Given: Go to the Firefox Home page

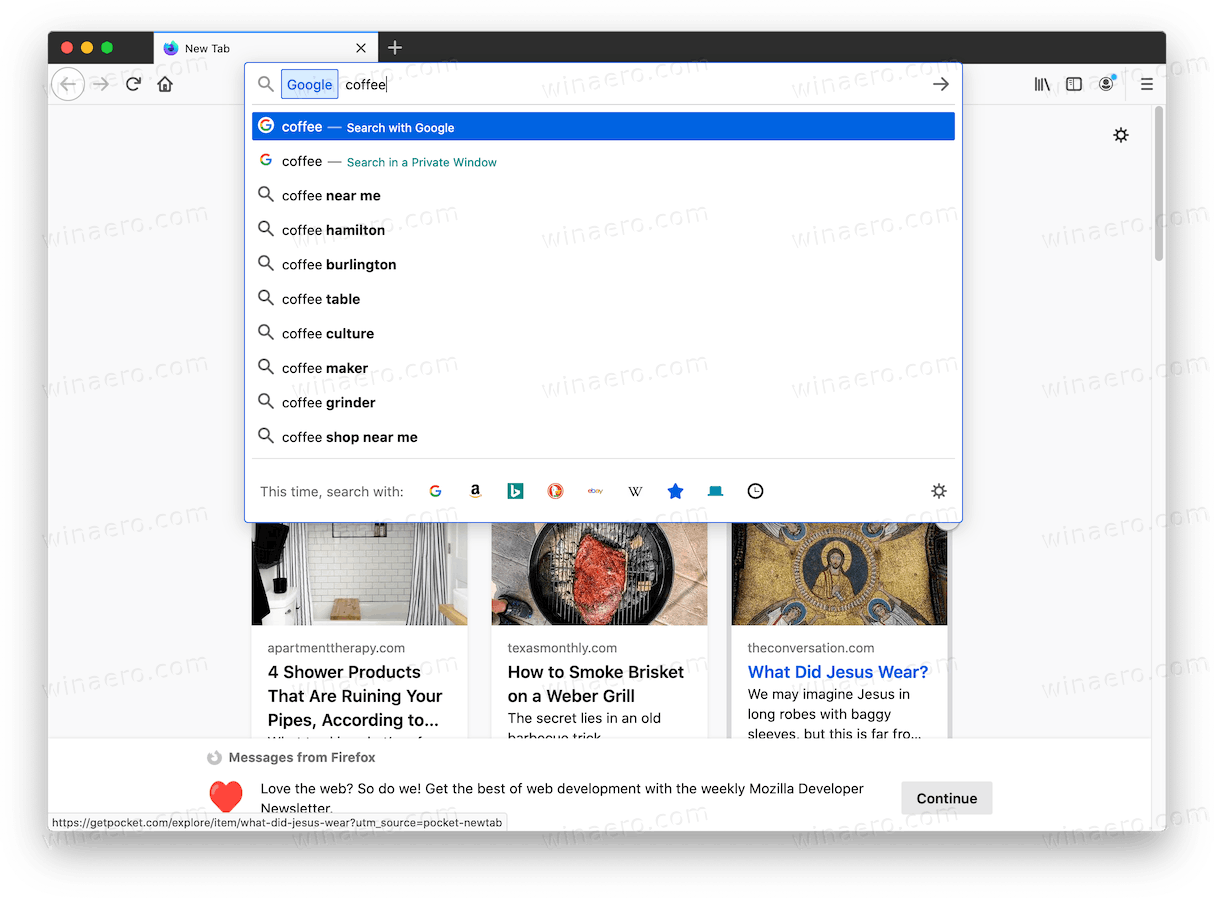Looking at the screenshot, I should point(165,85).
